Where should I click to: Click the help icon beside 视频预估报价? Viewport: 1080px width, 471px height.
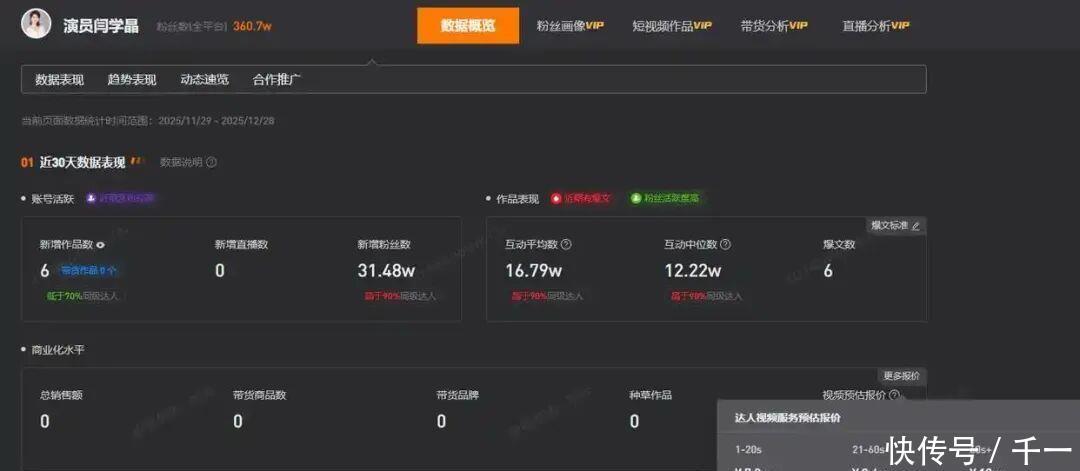click(895, 395)
